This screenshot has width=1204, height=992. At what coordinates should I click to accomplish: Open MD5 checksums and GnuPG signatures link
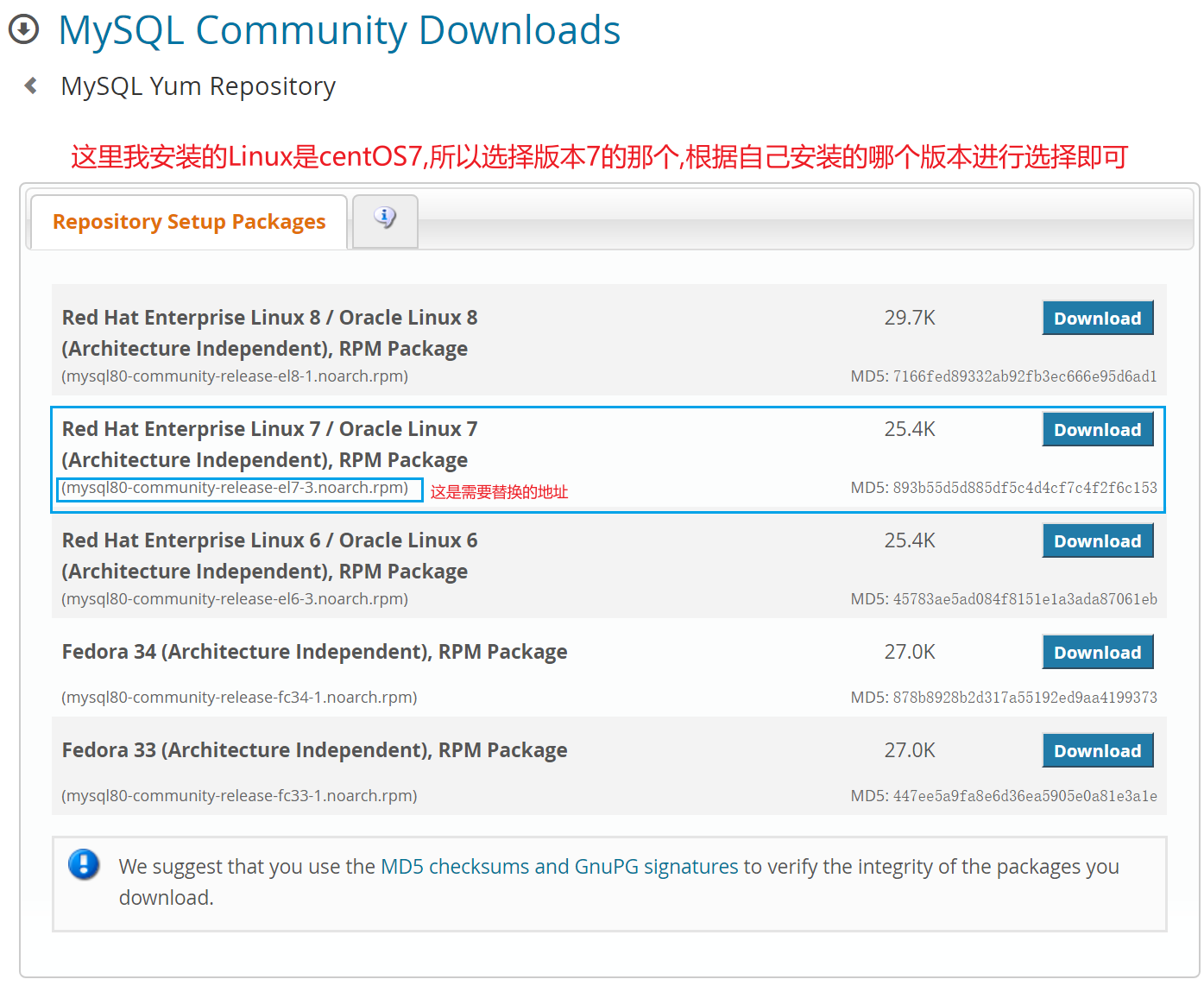(x=559, y=866)
